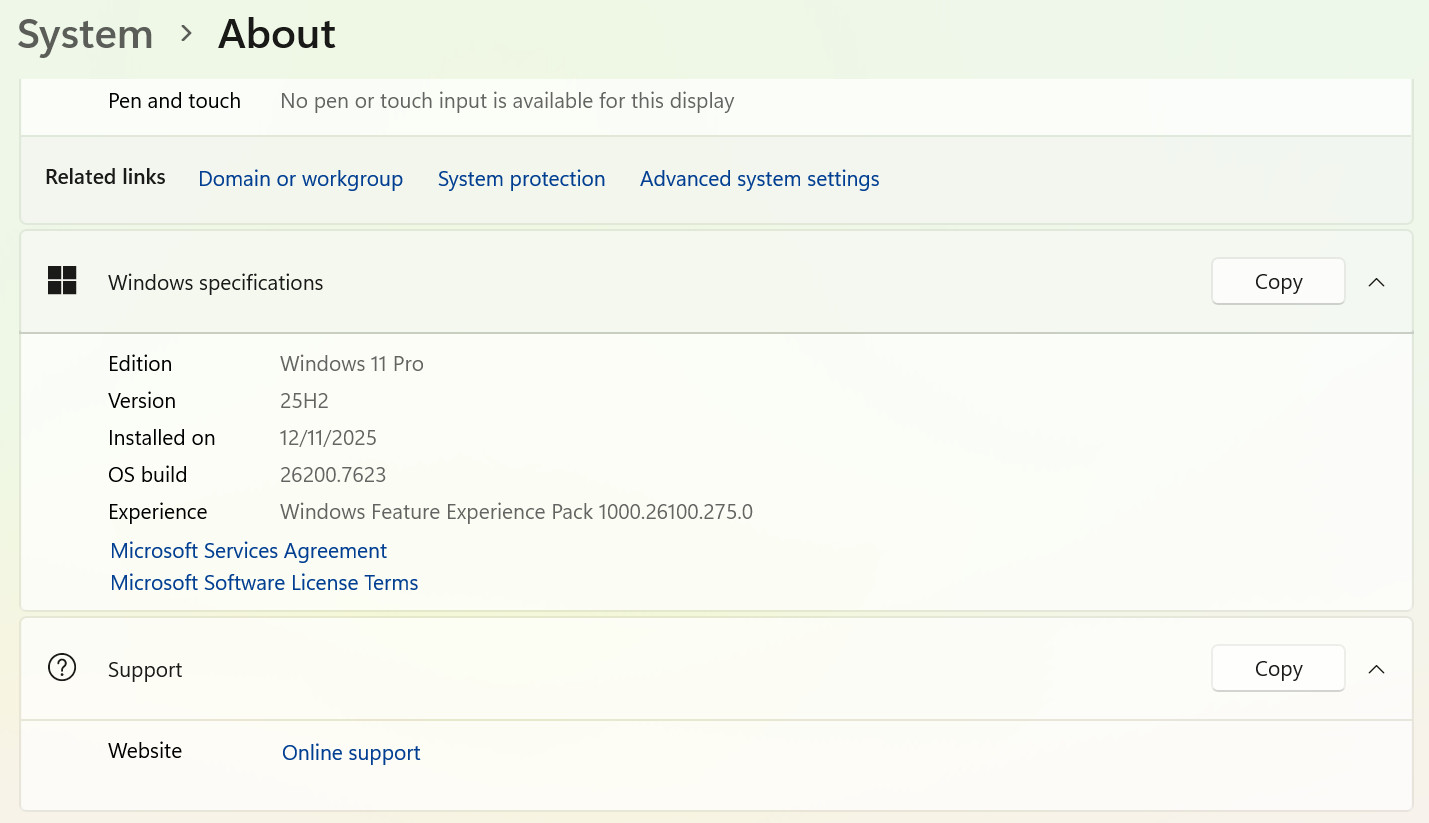Click the Edition label
Image resolution: width=1429 pixels, height=823 pixels.
pyautogui.click(x=140, y=364)
